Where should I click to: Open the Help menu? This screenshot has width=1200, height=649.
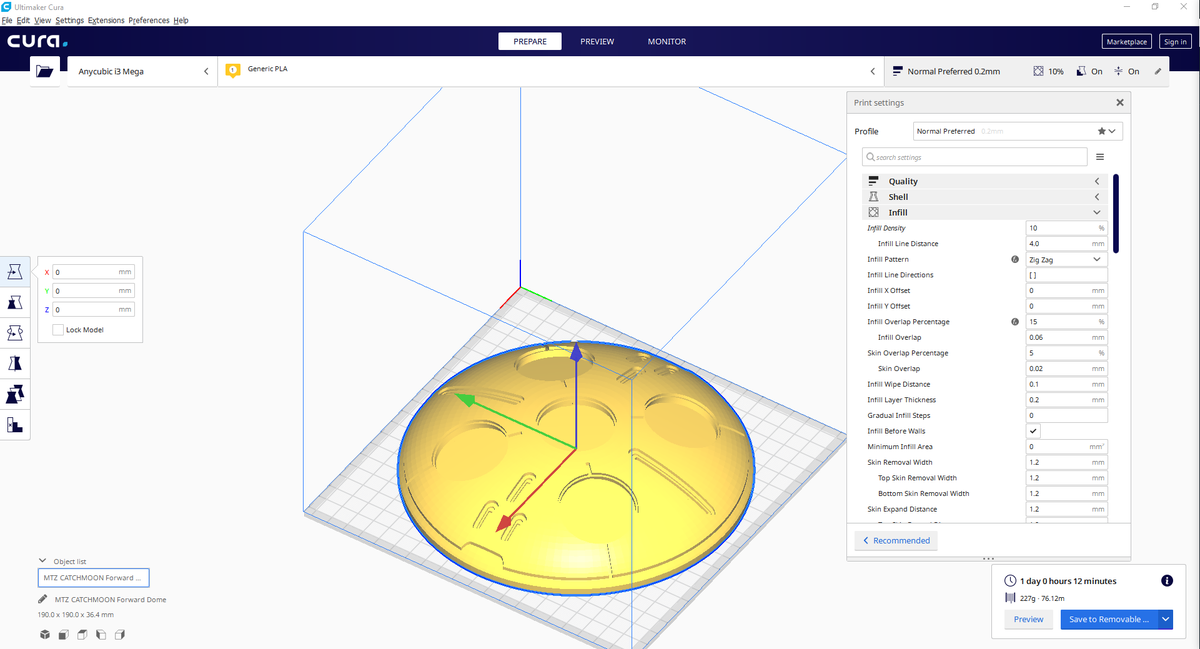(181, 20)
